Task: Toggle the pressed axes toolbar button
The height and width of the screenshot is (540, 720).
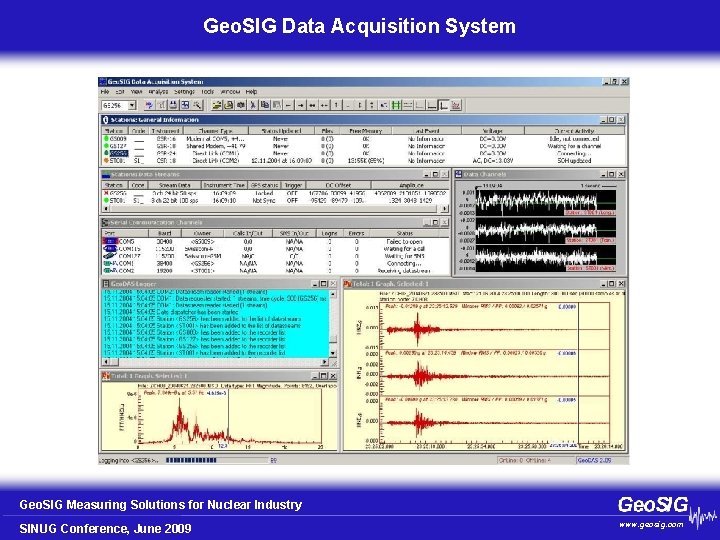Action: (x=444, y=105)
